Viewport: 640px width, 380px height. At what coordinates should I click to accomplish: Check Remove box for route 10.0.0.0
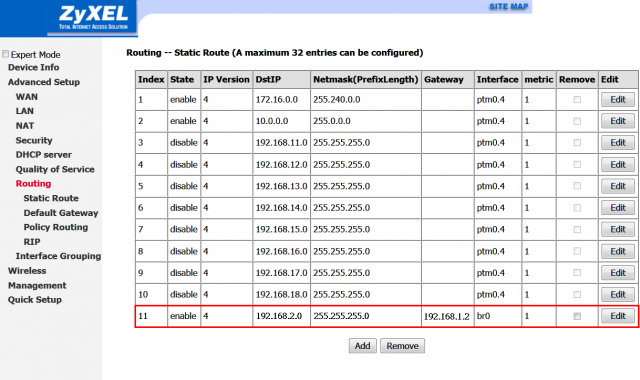[x=577, y=121]
